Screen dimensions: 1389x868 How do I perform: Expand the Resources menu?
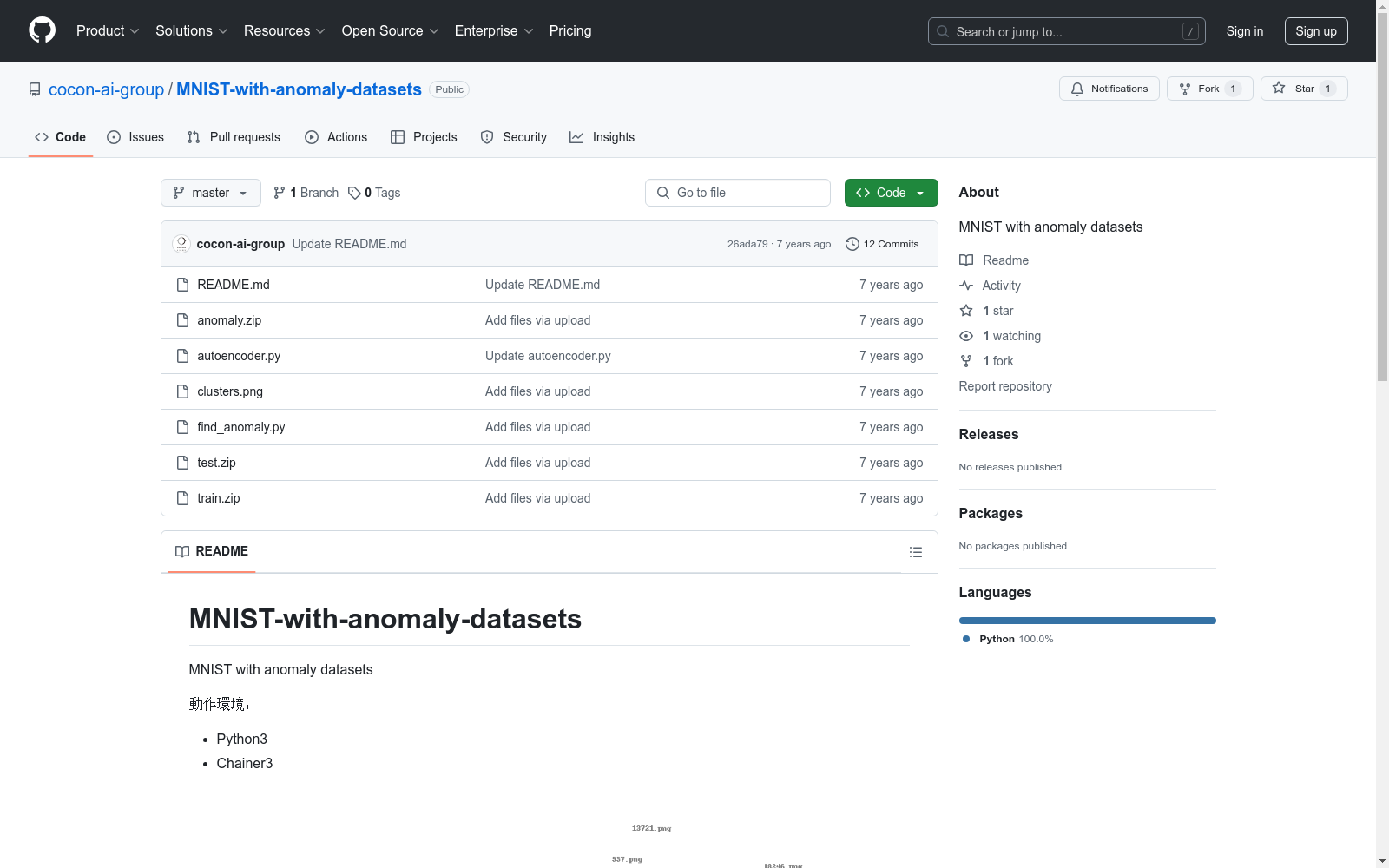pos(285,31)
